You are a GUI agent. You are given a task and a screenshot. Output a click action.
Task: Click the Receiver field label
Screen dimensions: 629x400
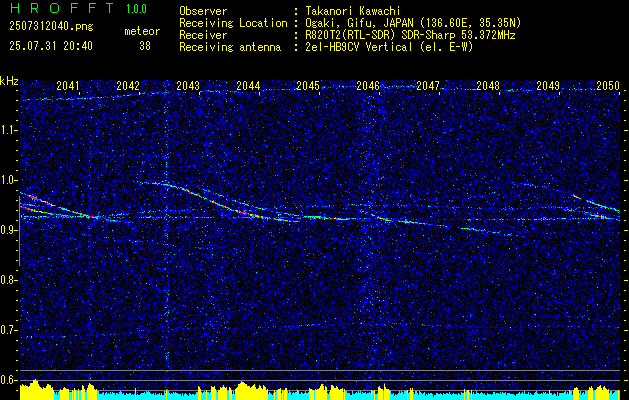203,35
